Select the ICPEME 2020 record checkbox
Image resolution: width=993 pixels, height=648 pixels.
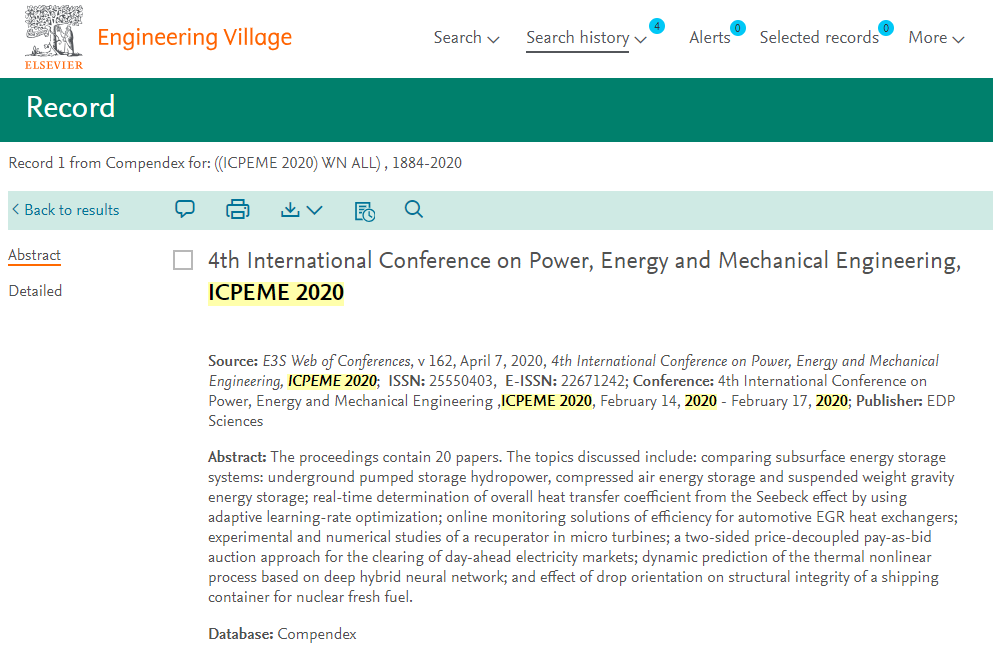[183, 260]
